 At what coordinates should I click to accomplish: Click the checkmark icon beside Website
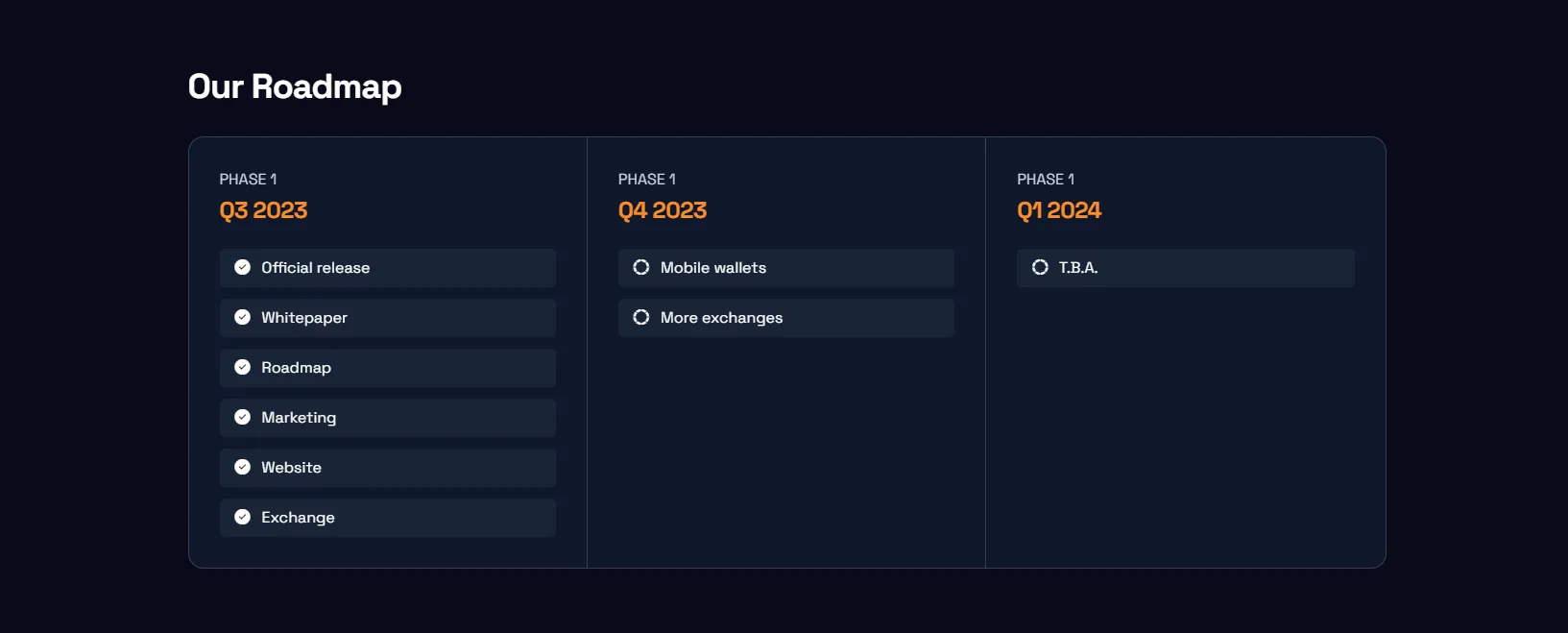[x=242, y=468]
